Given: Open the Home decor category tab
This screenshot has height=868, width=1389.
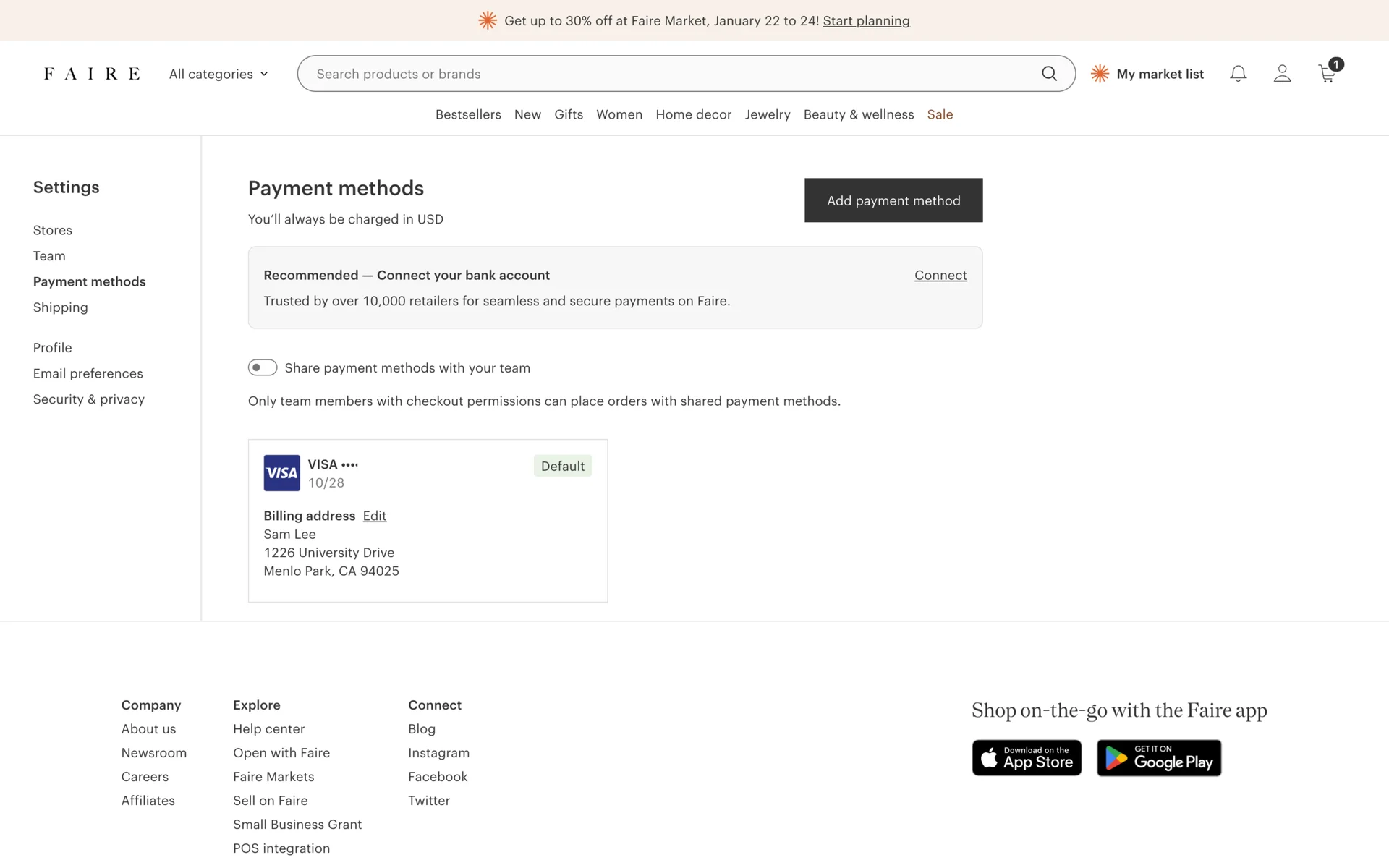Looking at the screenshot, I should 693,114.
